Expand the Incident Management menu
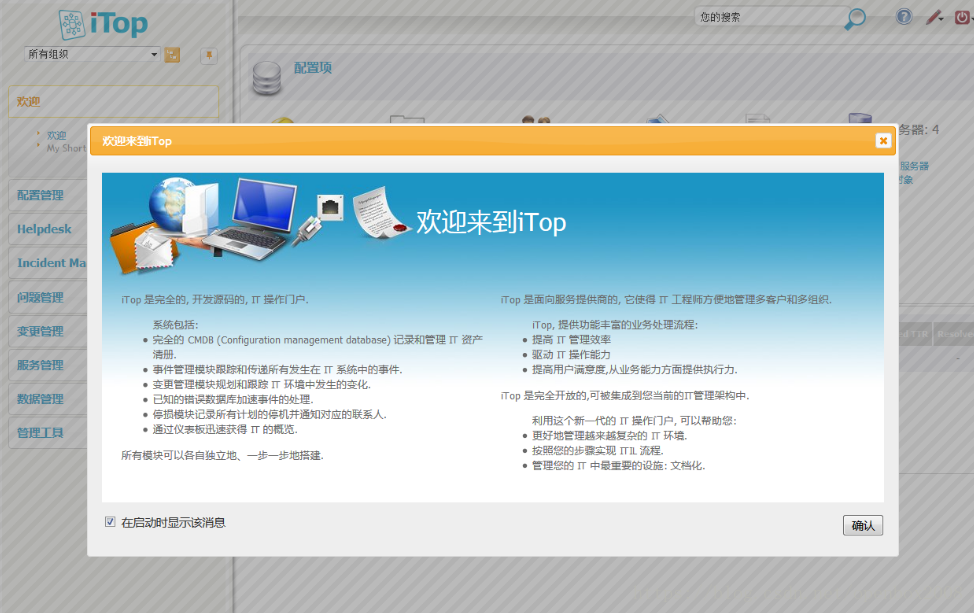974x613 pixels. (48, 263)
